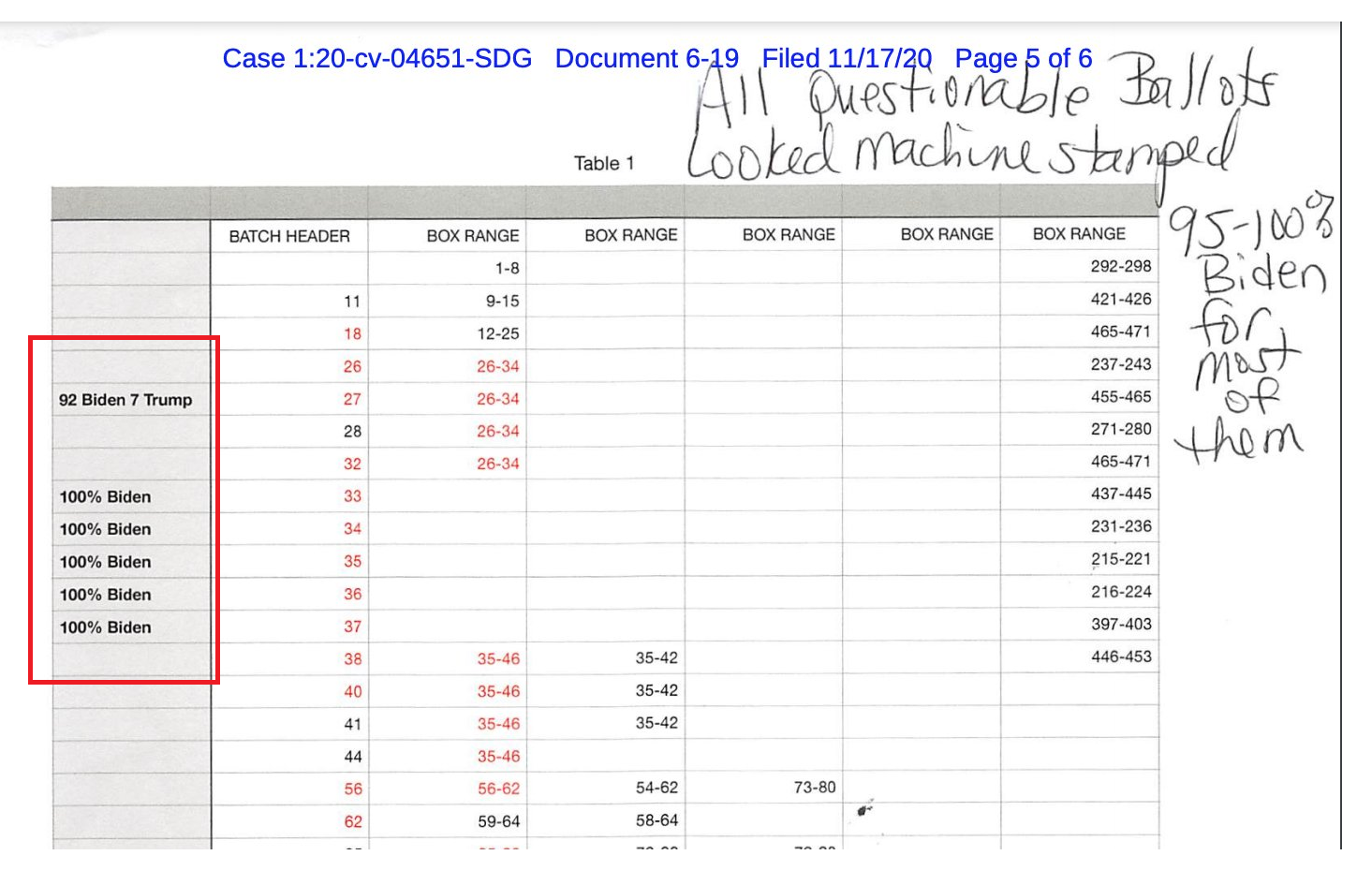This screenshot has height=885, width=1372.
Task: Click box range cell "421-426"
Action: tap(1121, 300)
